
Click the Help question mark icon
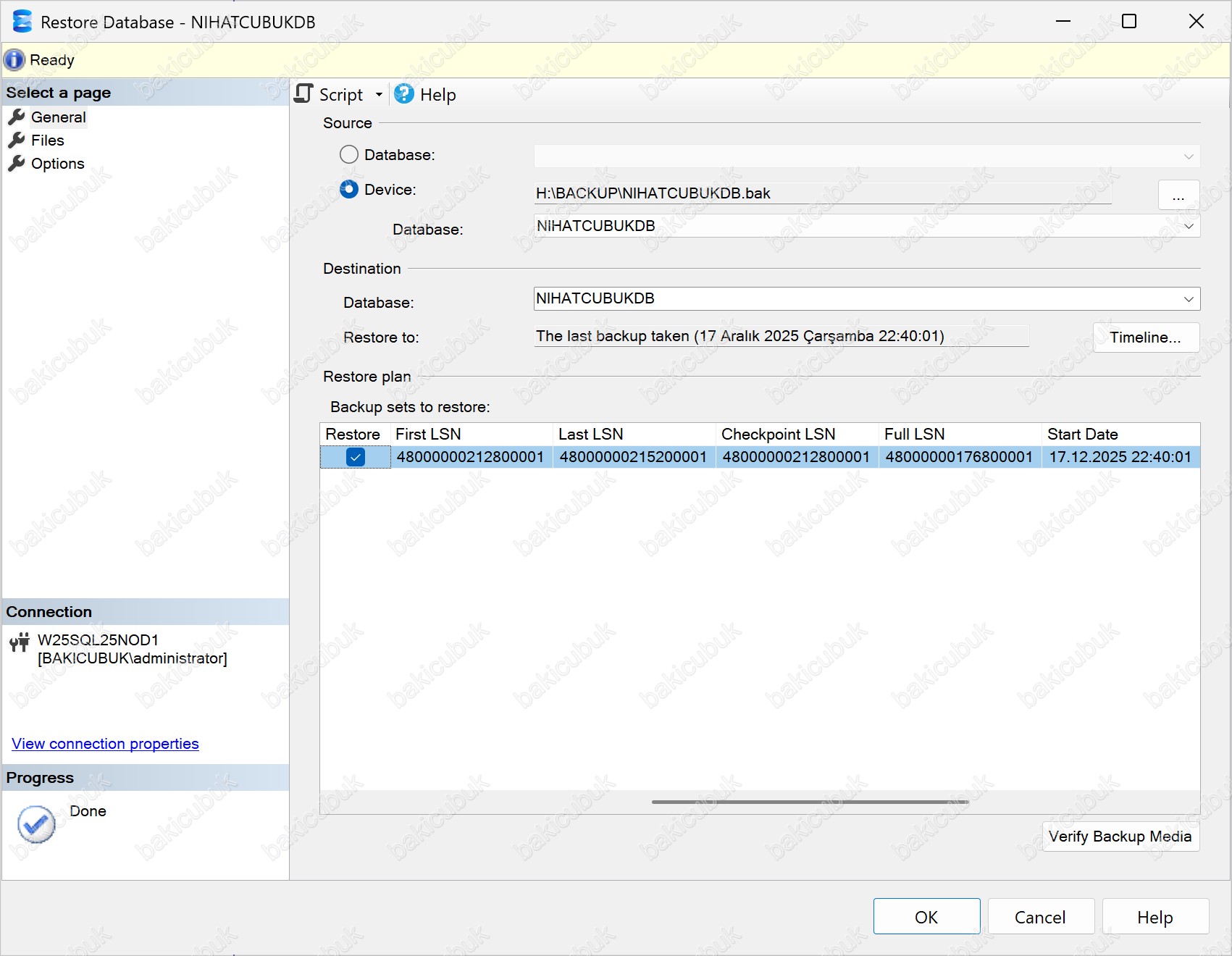pyautogui.click(x=404, y=94)
